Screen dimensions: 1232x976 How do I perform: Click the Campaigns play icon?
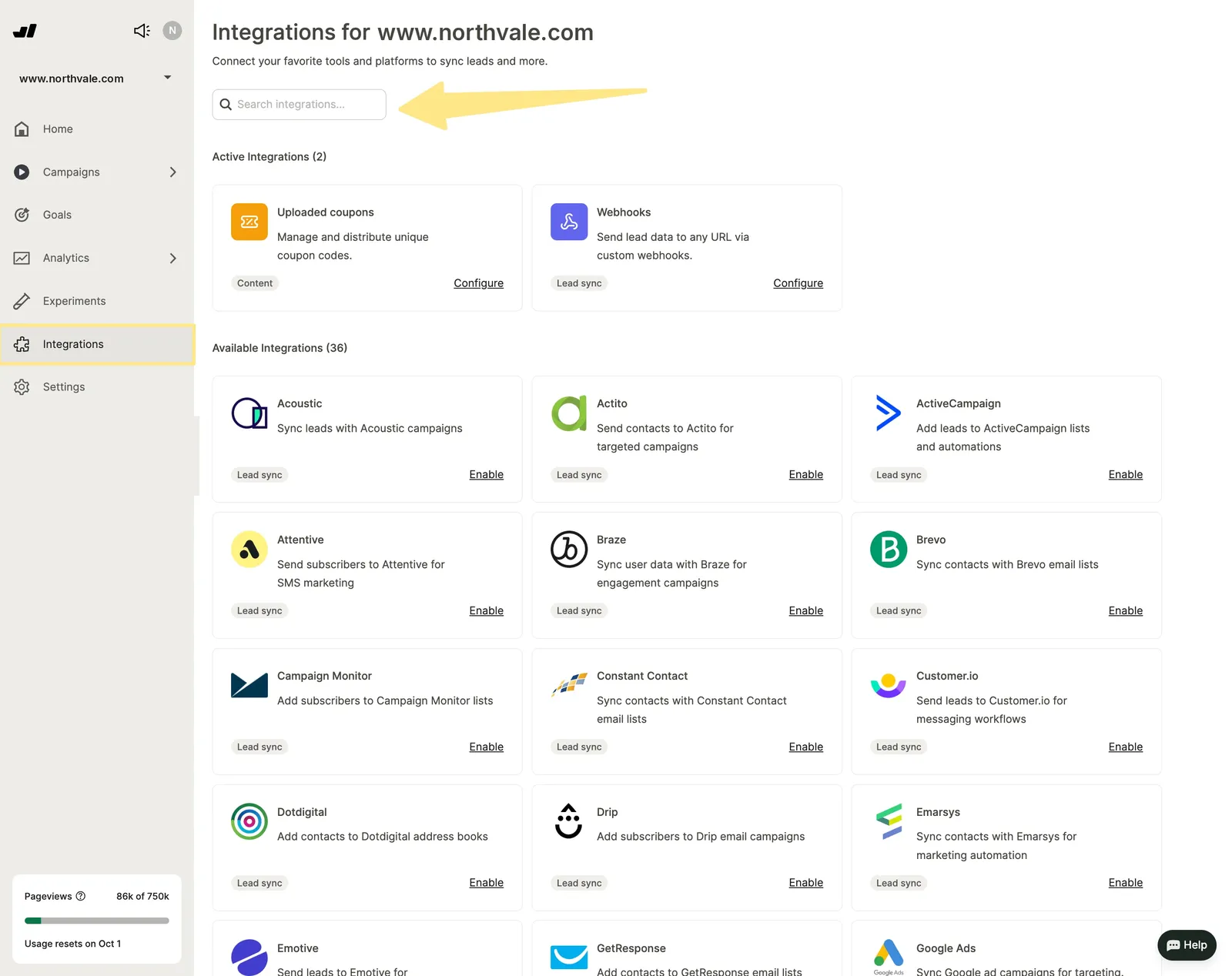(22, 172)
